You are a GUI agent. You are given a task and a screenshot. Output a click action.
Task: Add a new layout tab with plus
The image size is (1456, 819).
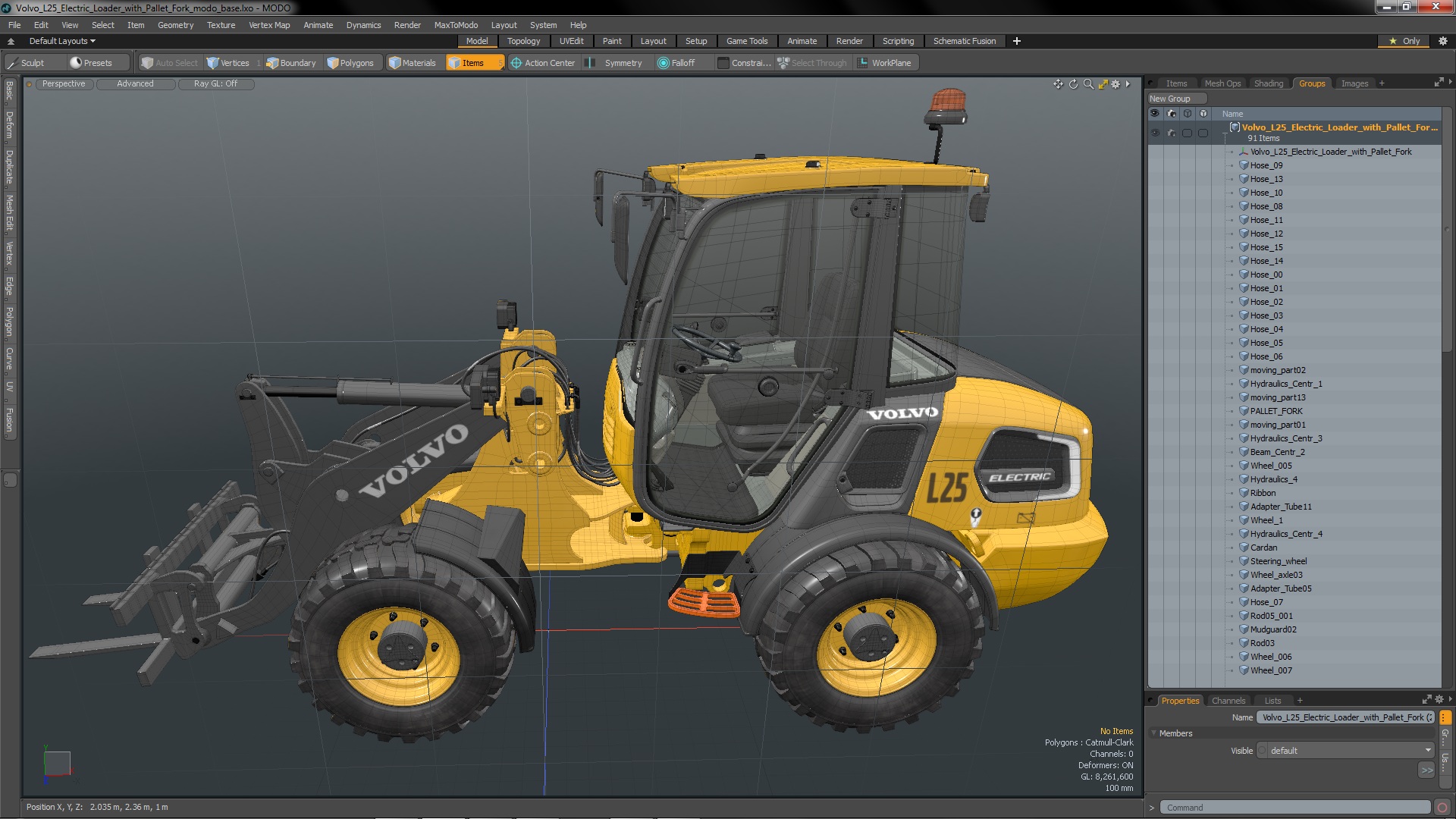pyautogui.click(x=1016, y=41)
